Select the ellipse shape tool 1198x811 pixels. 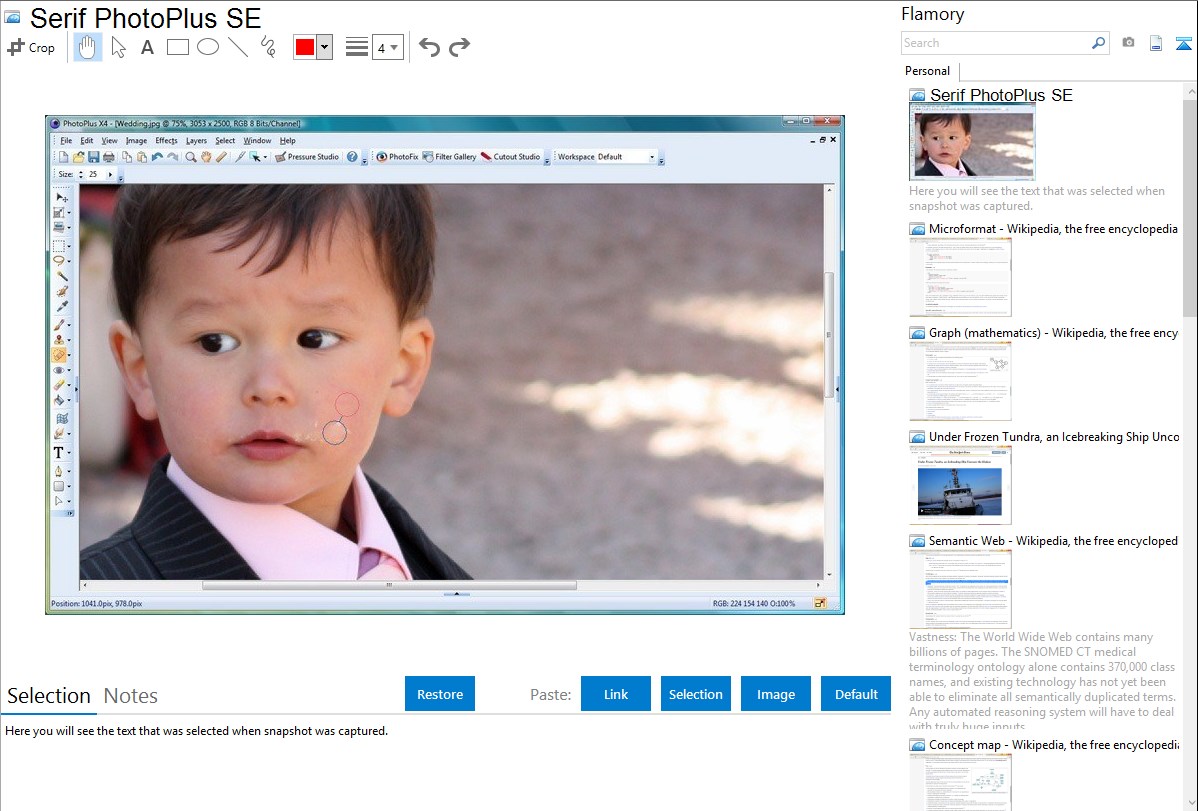tap(208, 47)
